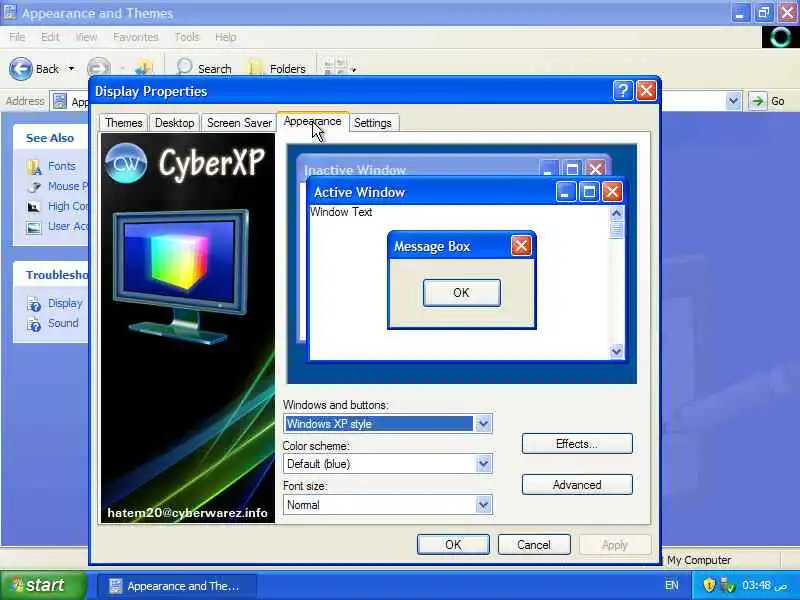Open the Tools menu

tap(187, 37)
